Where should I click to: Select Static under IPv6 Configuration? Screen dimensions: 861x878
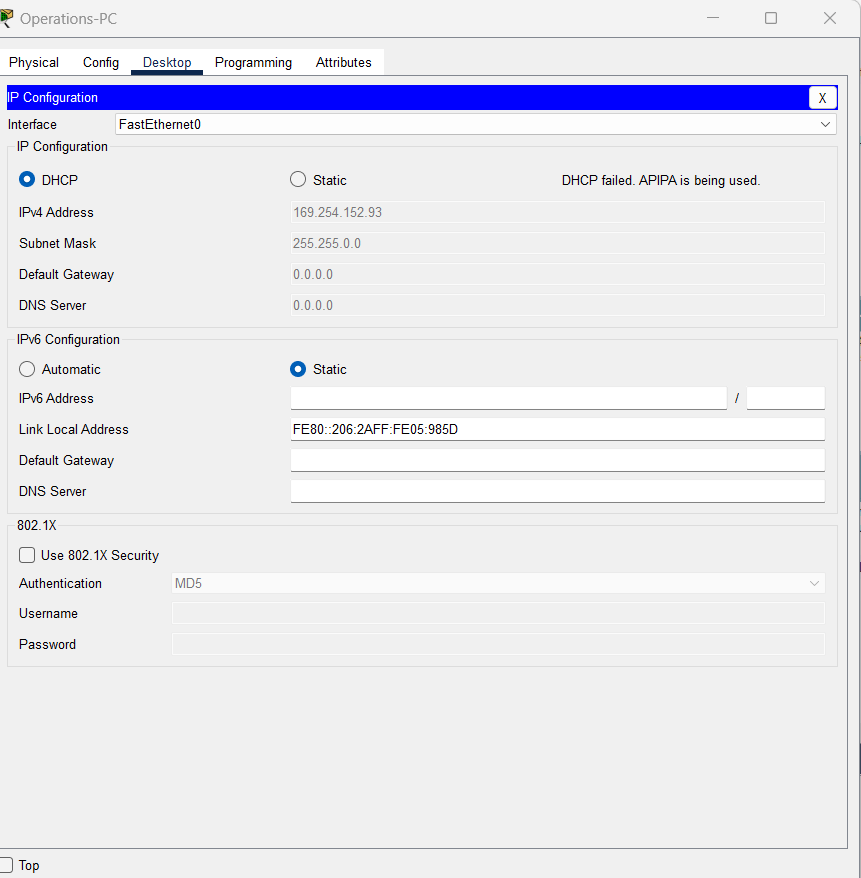[297, 368]
